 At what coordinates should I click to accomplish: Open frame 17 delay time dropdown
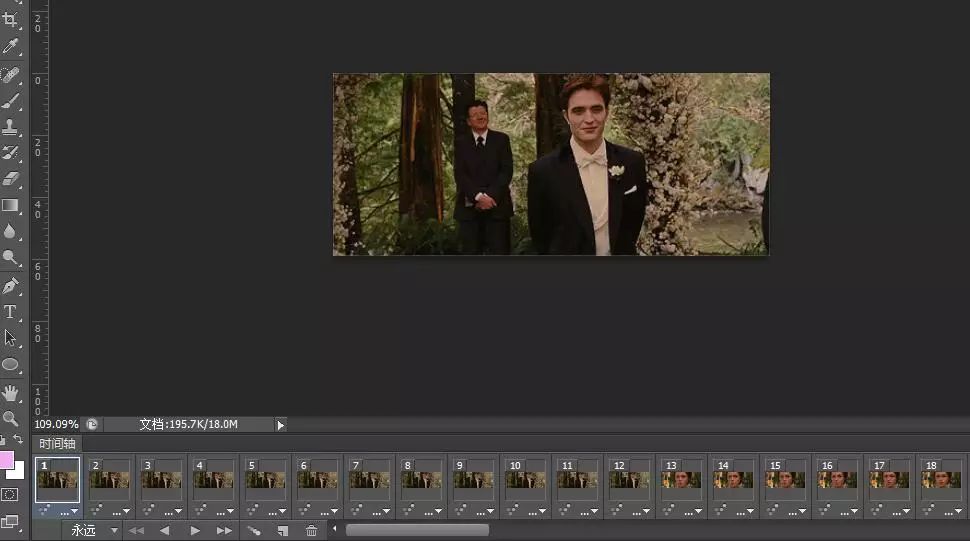click(900, 511)
